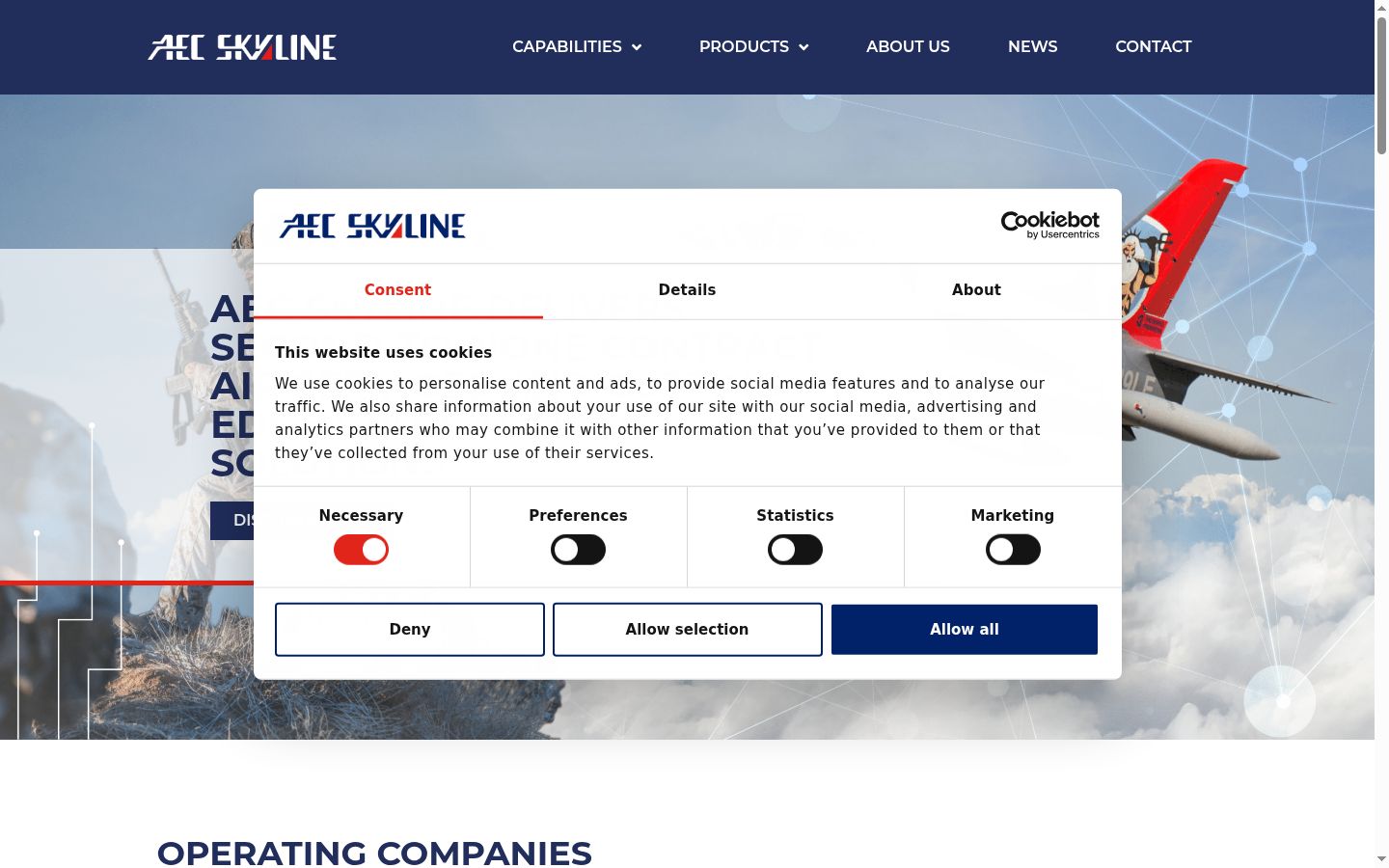Open the Cookiebot by Usercentrics logo link

tap(1049, 225)
